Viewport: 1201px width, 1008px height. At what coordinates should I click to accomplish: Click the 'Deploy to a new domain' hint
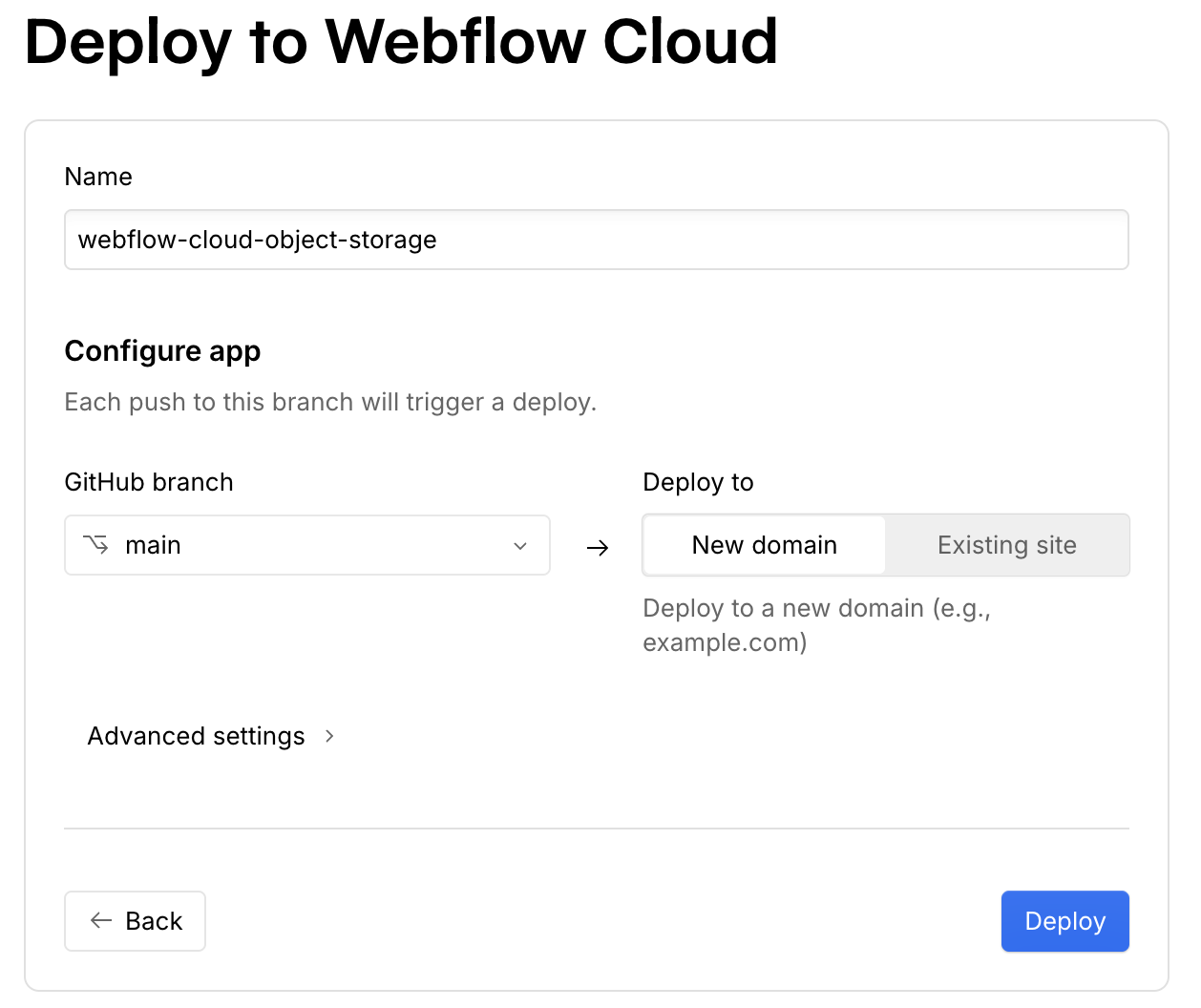(x=817, y=625)
